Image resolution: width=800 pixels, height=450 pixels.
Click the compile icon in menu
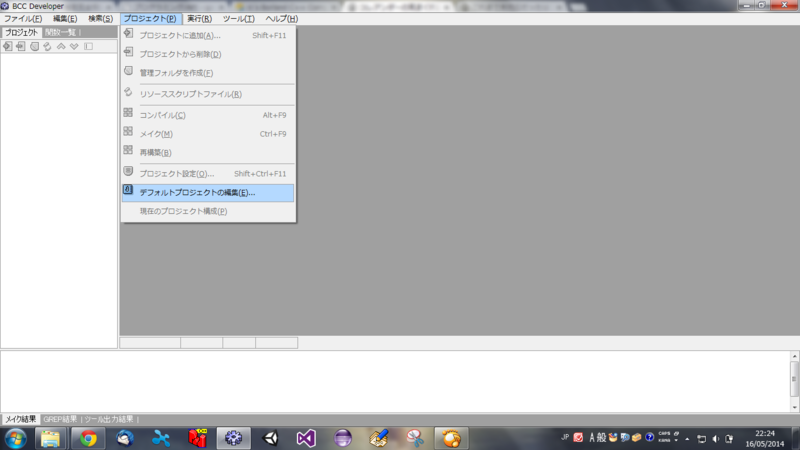(128, 113)
